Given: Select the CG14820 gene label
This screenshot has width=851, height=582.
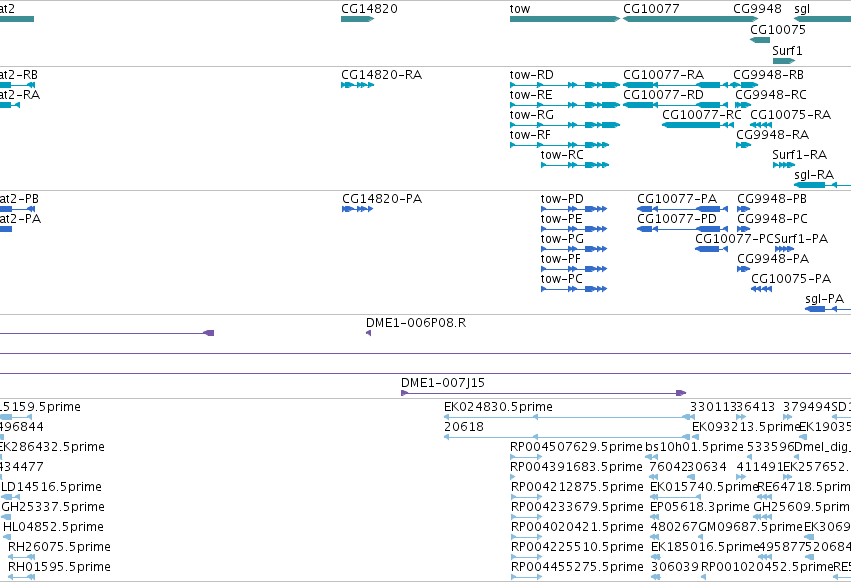Looking at the screenshot, I should pos(369,9).
